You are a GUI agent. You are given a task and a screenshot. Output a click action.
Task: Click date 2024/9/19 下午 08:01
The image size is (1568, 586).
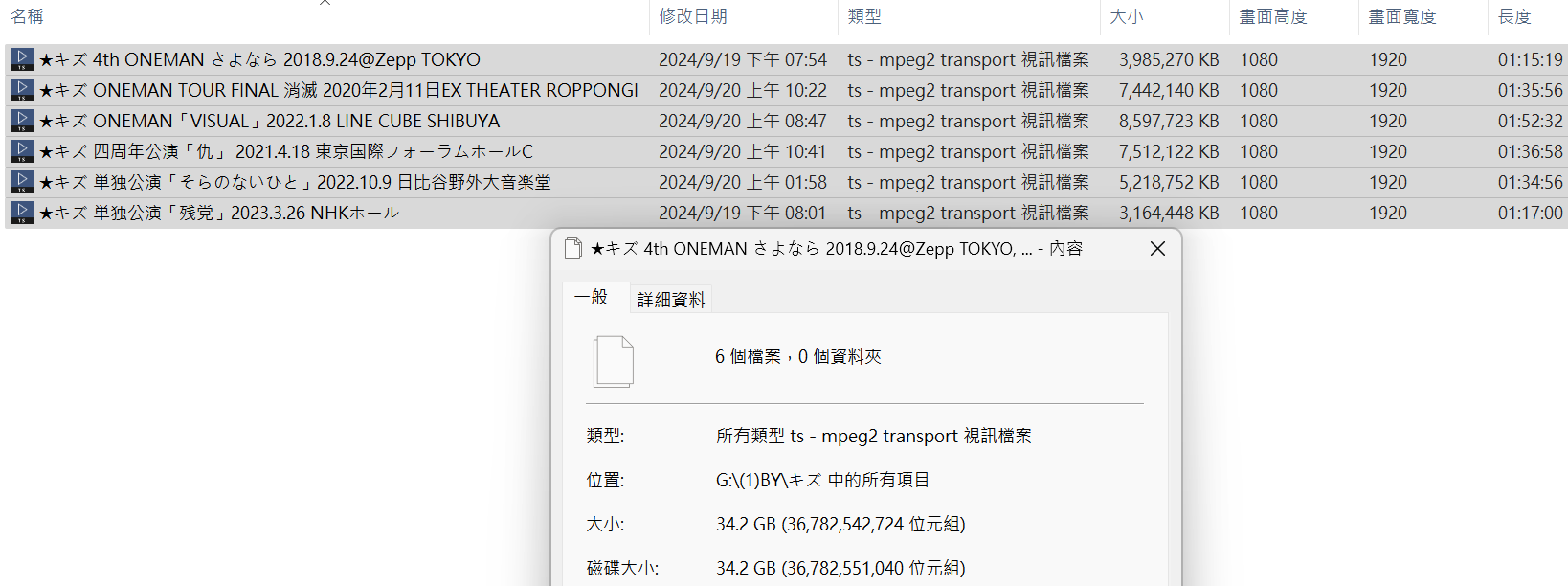[x=743, y=213]
